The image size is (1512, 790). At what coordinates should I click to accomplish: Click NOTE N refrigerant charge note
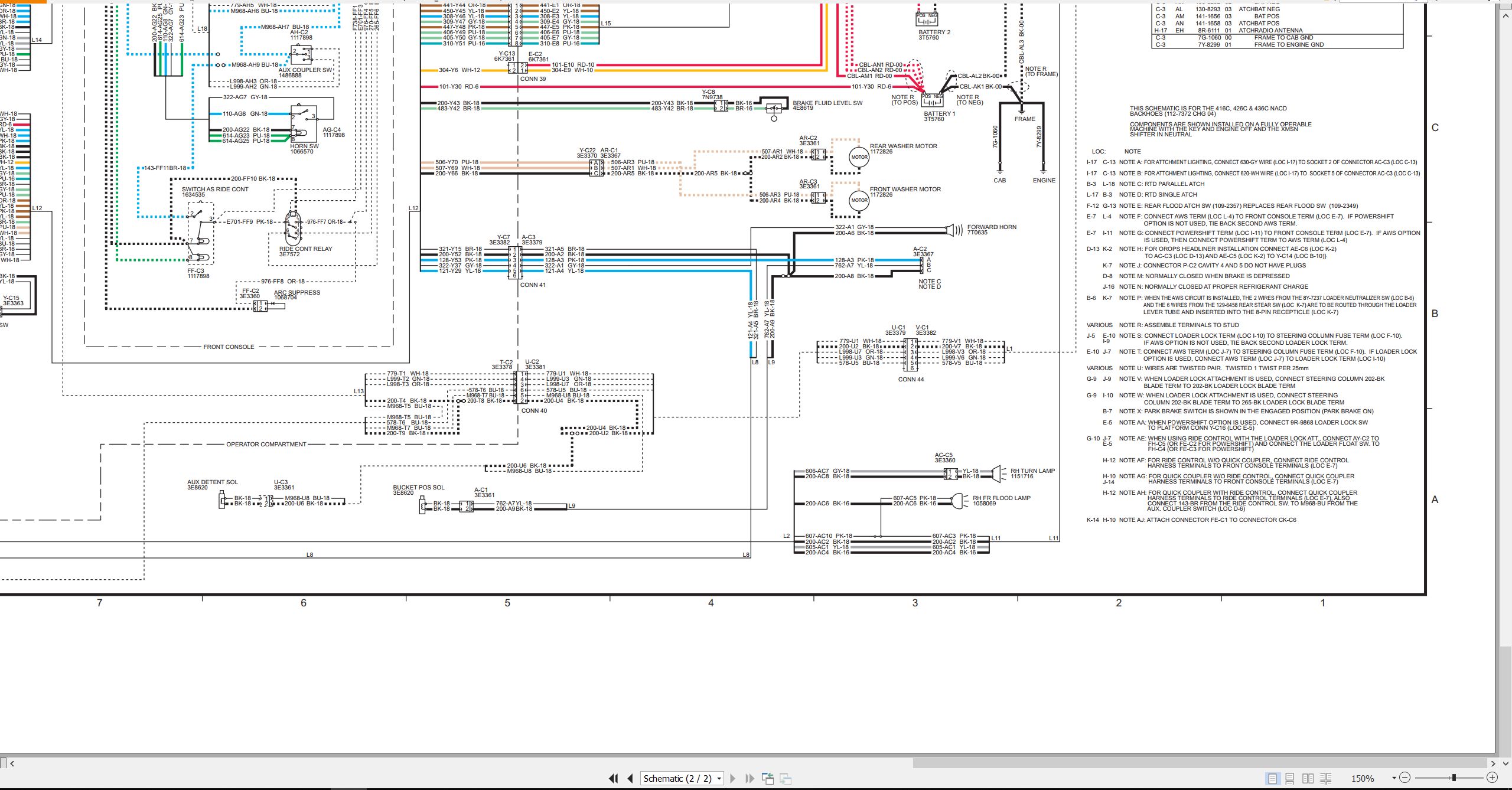click(1214, 287)
